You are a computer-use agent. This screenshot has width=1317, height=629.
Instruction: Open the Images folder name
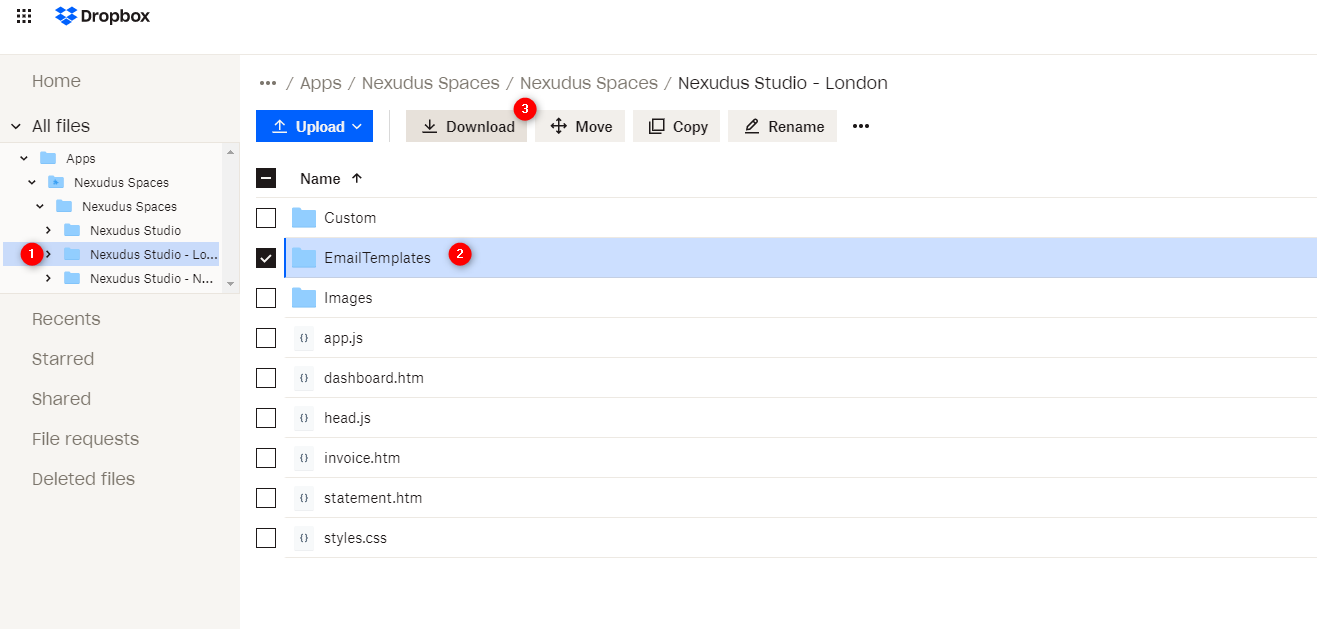[348, 298]
